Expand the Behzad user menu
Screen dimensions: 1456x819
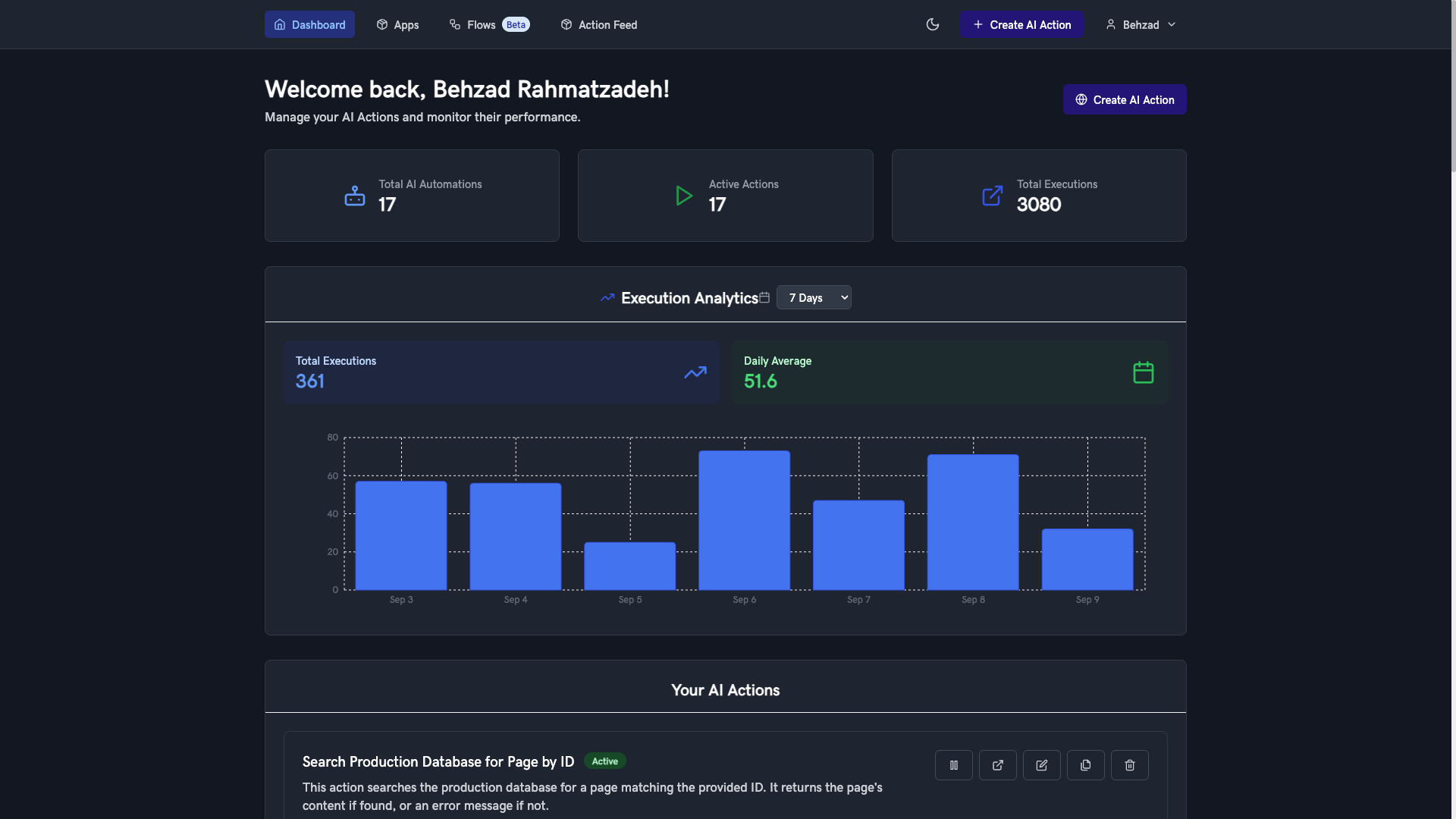1141,24
